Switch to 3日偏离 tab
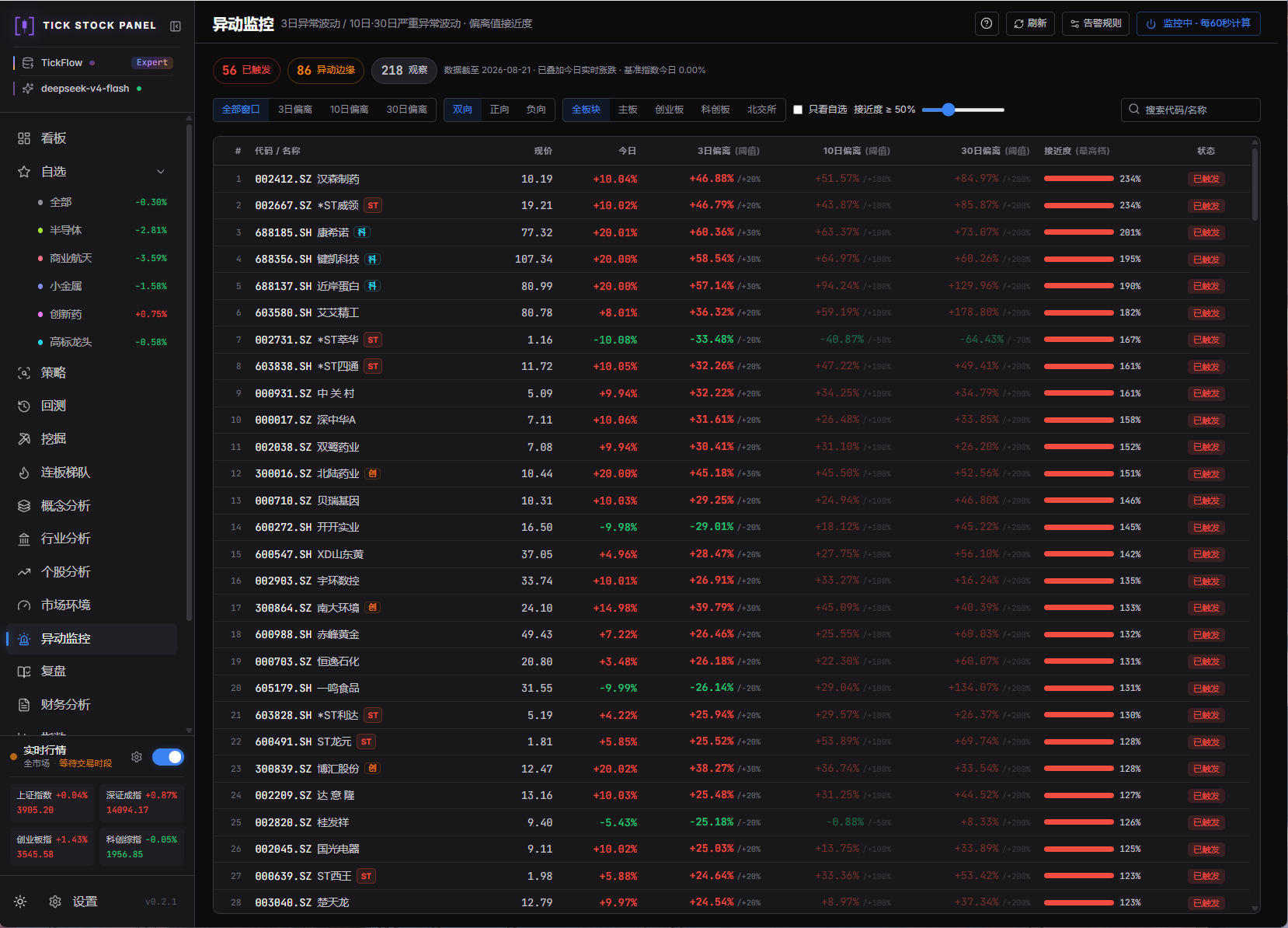Image resolution: width=1288 pixels, height=928 pixels. pos(295,110)
